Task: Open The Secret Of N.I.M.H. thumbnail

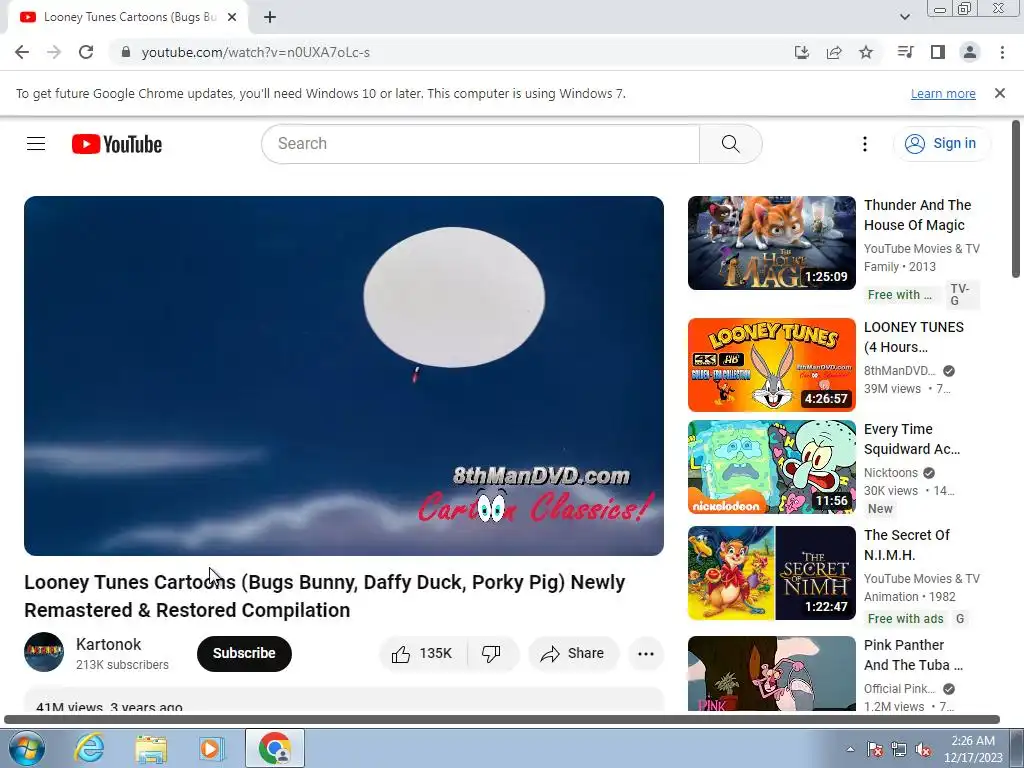Action: 771,573
